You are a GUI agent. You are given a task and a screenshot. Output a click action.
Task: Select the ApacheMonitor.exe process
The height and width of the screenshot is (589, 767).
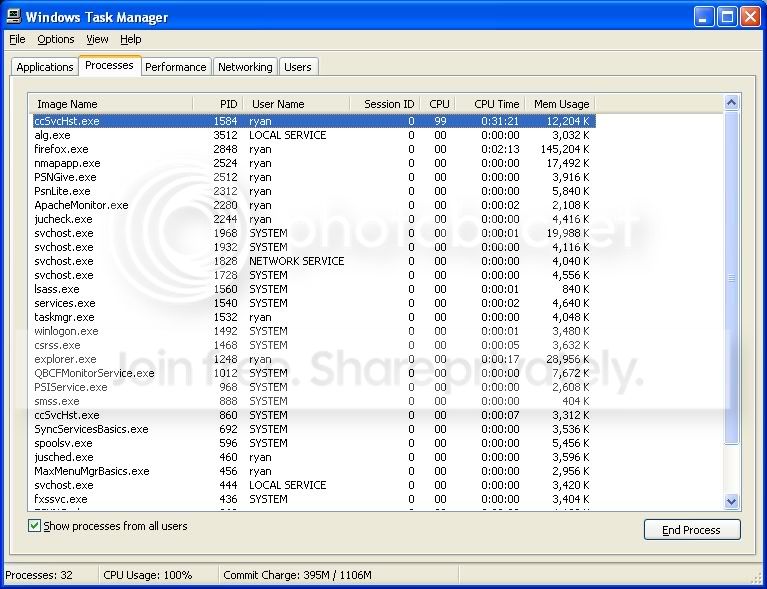tap(314, 205)
